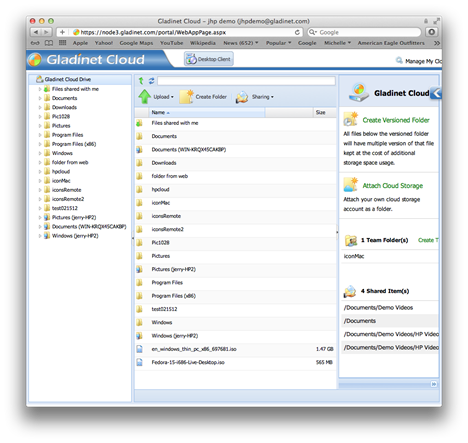
Task: Click the en_windows iso file icon
Action: [x=139, y=349]
